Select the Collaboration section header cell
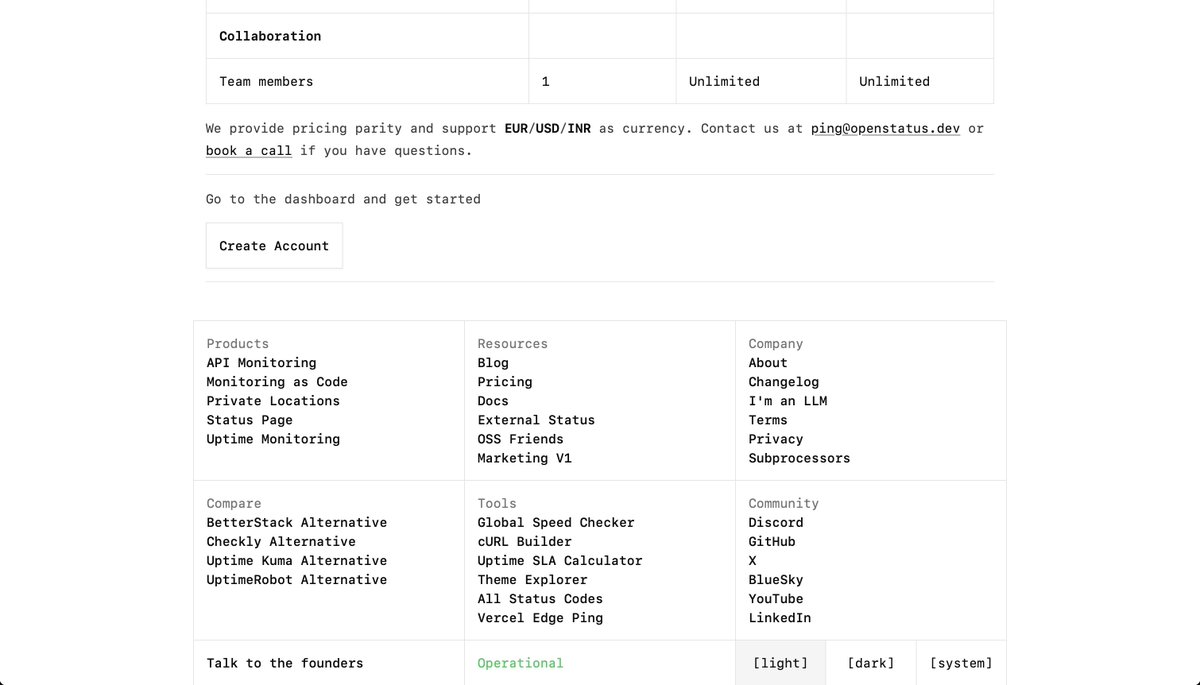 click(x=367, y=36)
